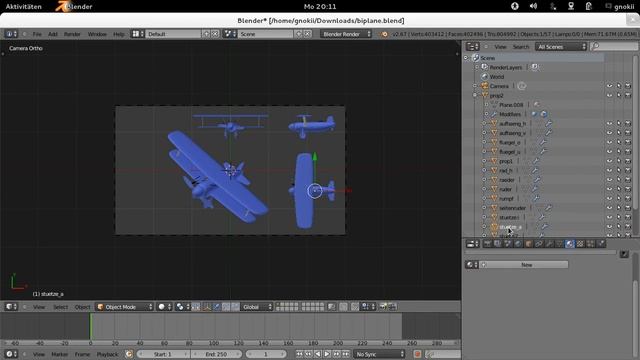640x360 pixels.
Task: Open the timeline Playback menu
Action: tap(108, 354)
